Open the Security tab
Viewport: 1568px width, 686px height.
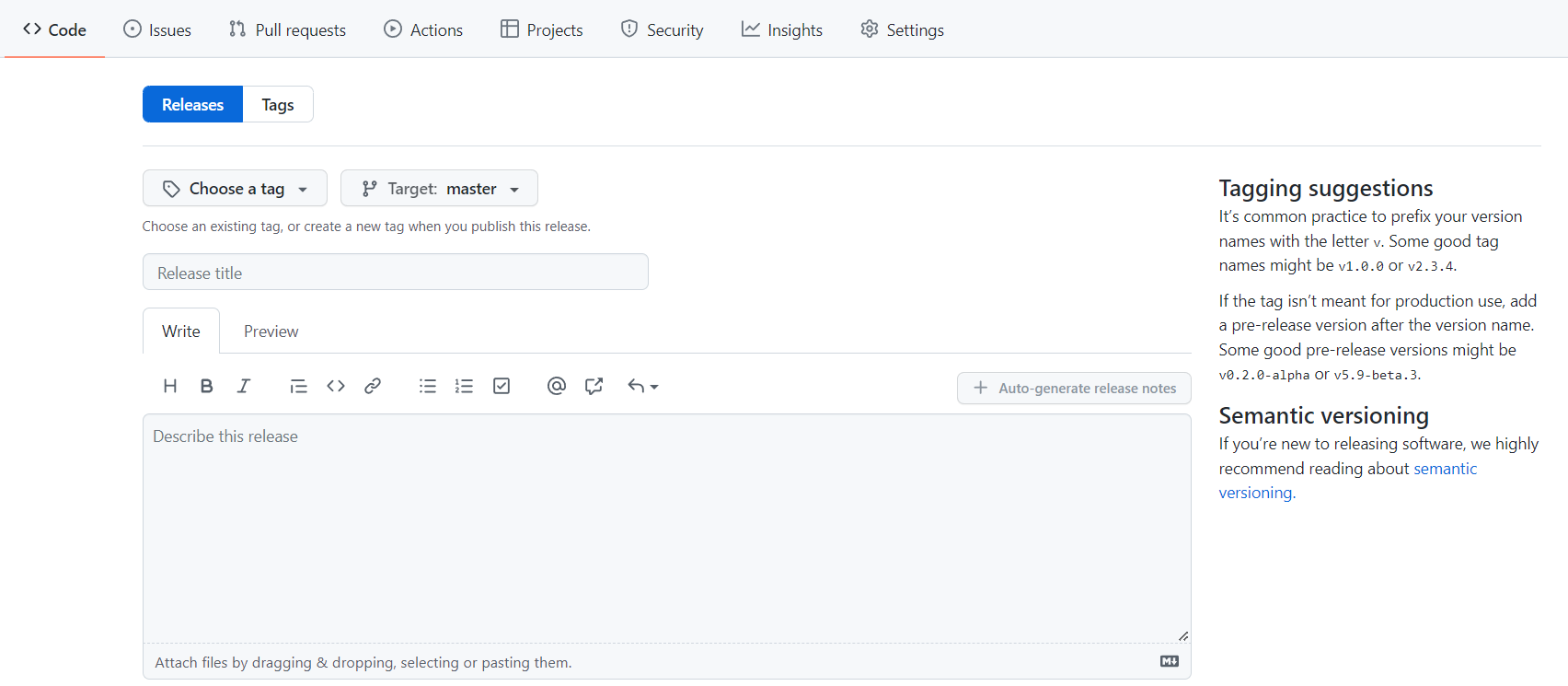(662, 29)
